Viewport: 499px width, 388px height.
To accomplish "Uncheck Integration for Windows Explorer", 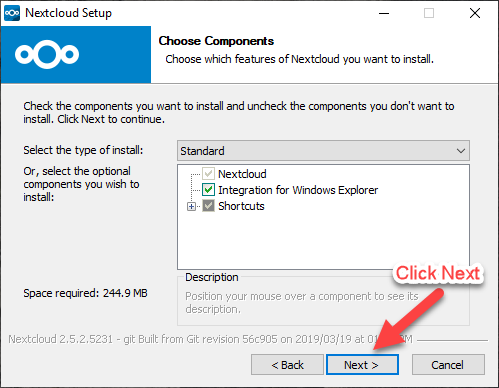I will pos(208,190).
